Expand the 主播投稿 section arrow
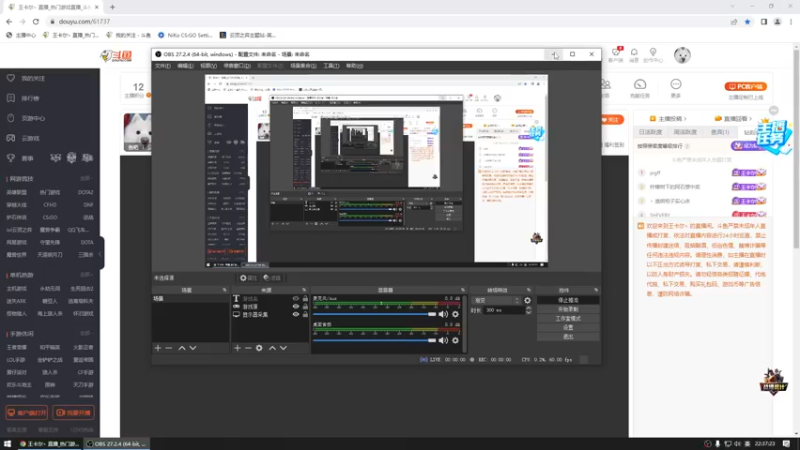Image resolution: width=800 pixels, height=450 pixels. [685, 119]
